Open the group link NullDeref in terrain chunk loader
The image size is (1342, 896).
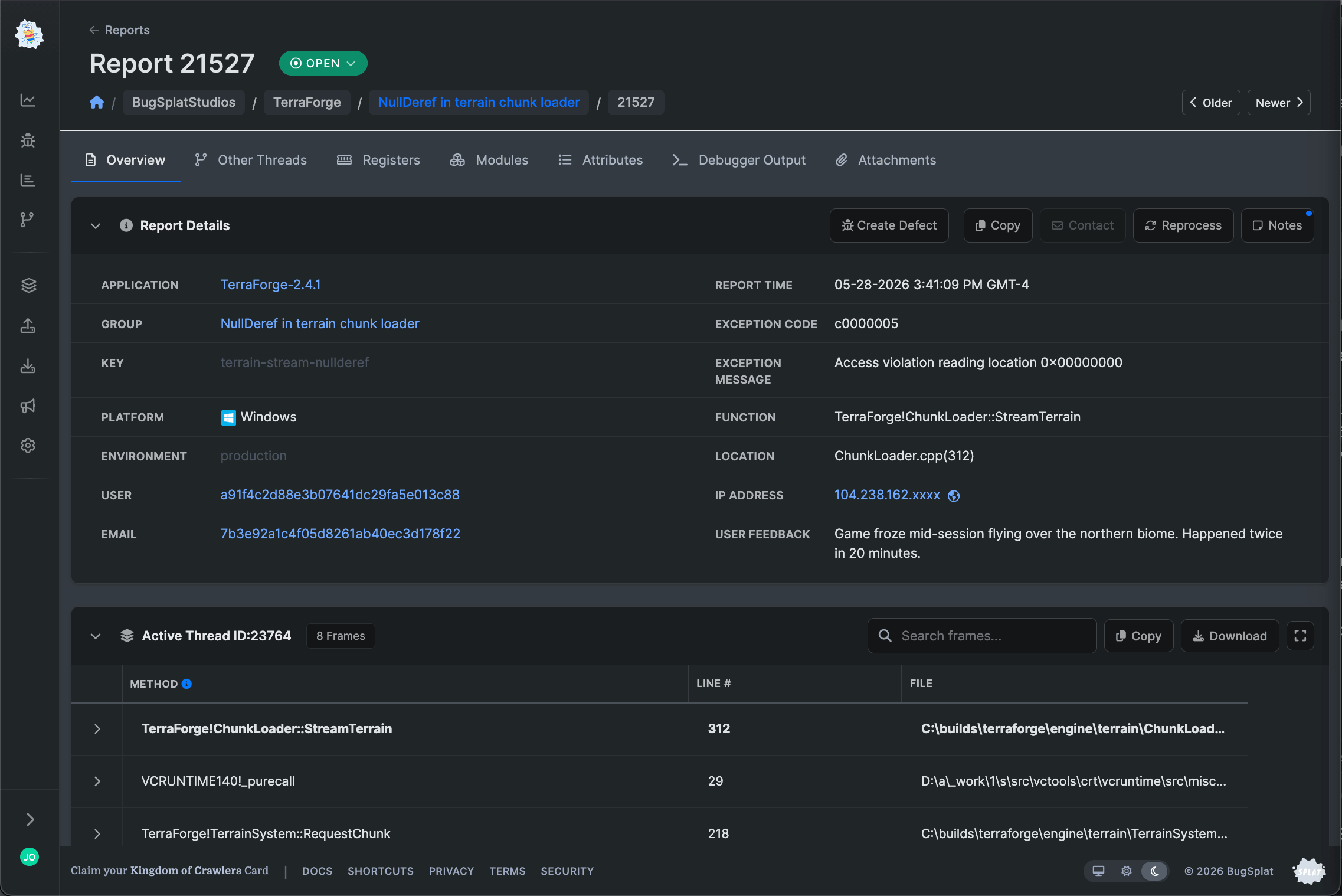(320, 323)
